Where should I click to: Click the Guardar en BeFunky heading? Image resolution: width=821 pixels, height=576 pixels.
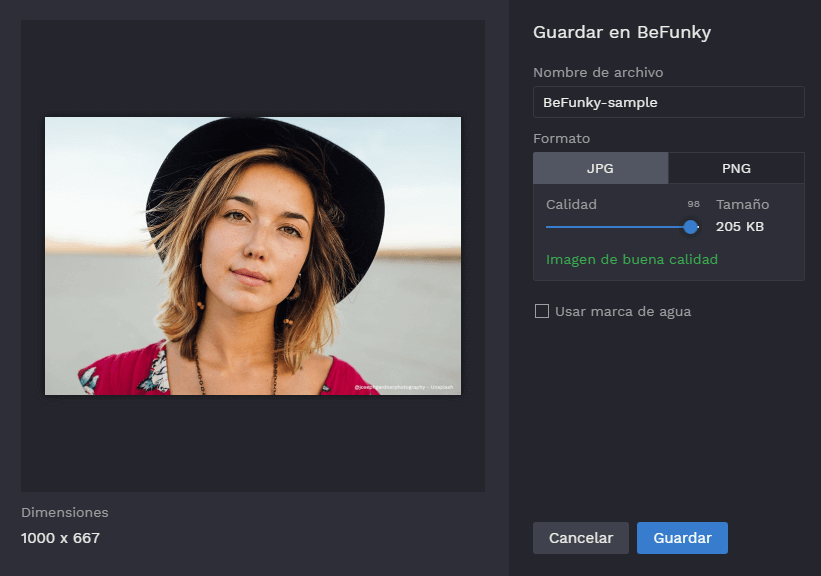621,32
